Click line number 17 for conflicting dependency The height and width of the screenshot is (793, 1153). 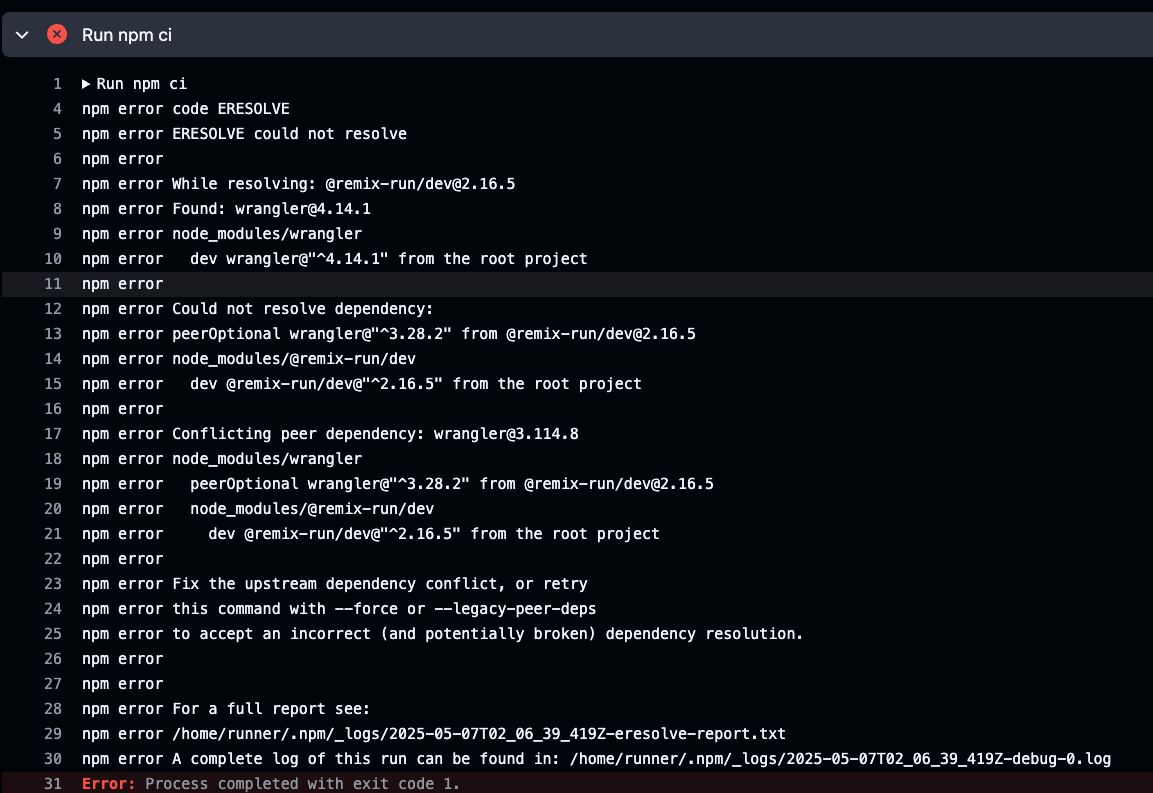point(54,434)
